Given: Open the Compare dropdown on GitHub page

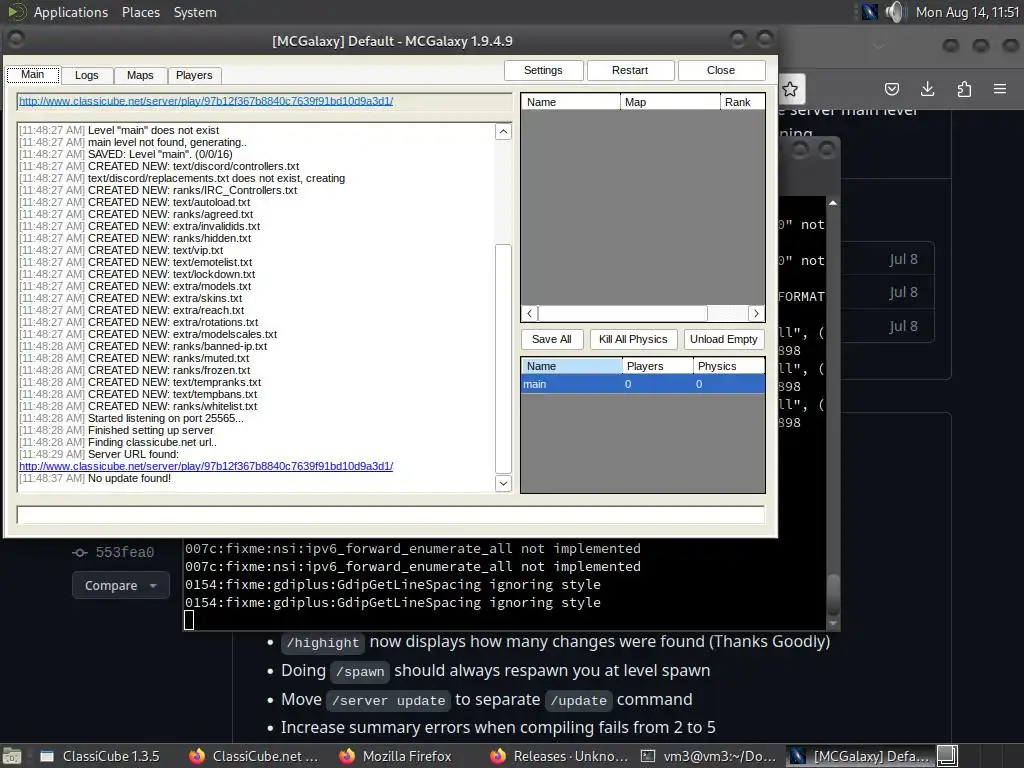Looking at the screenshot, I should [121, 585].
